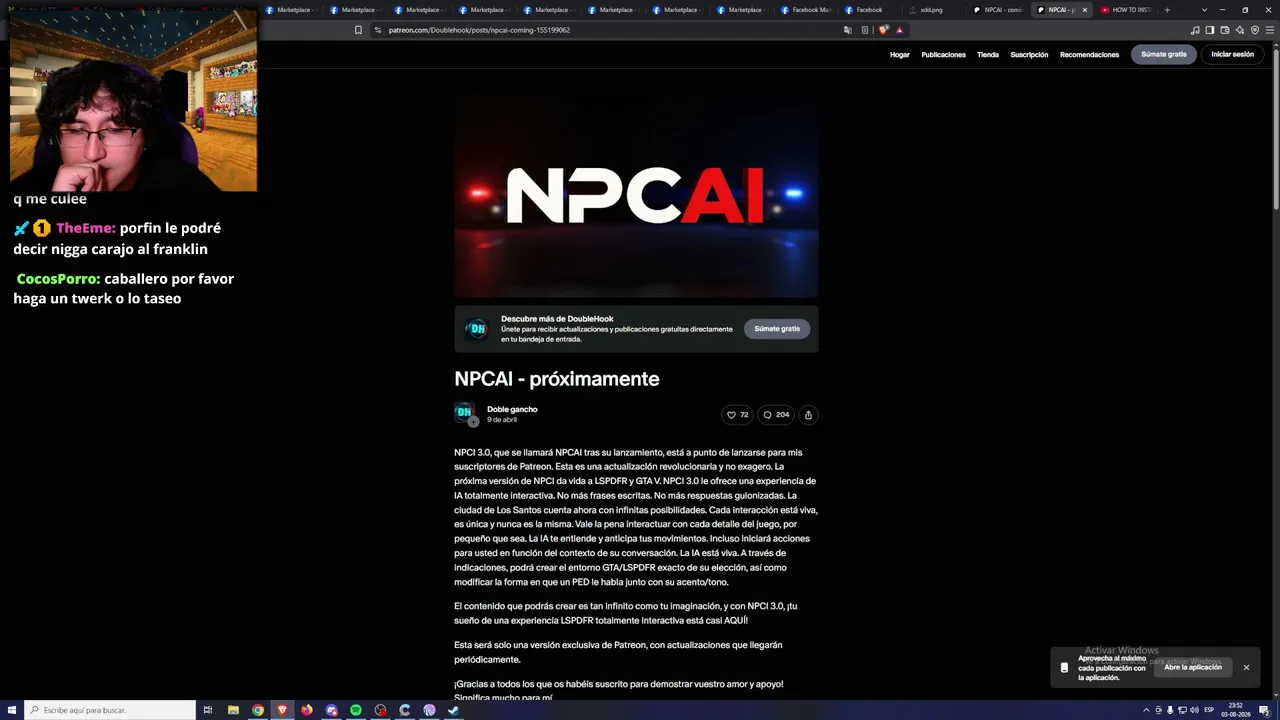
Task: Click the bookmark icon beside the address bar
Action: [358, 30]
